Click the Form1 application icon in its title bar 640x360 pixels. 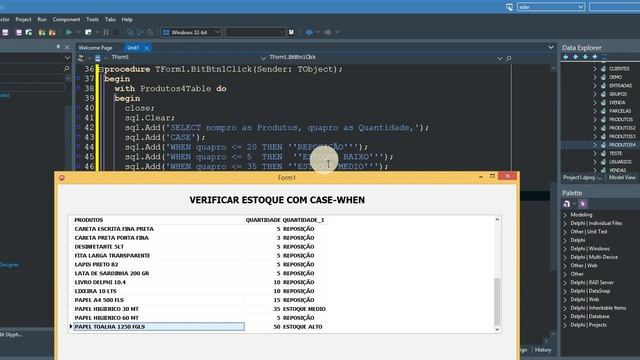point(62,178)
